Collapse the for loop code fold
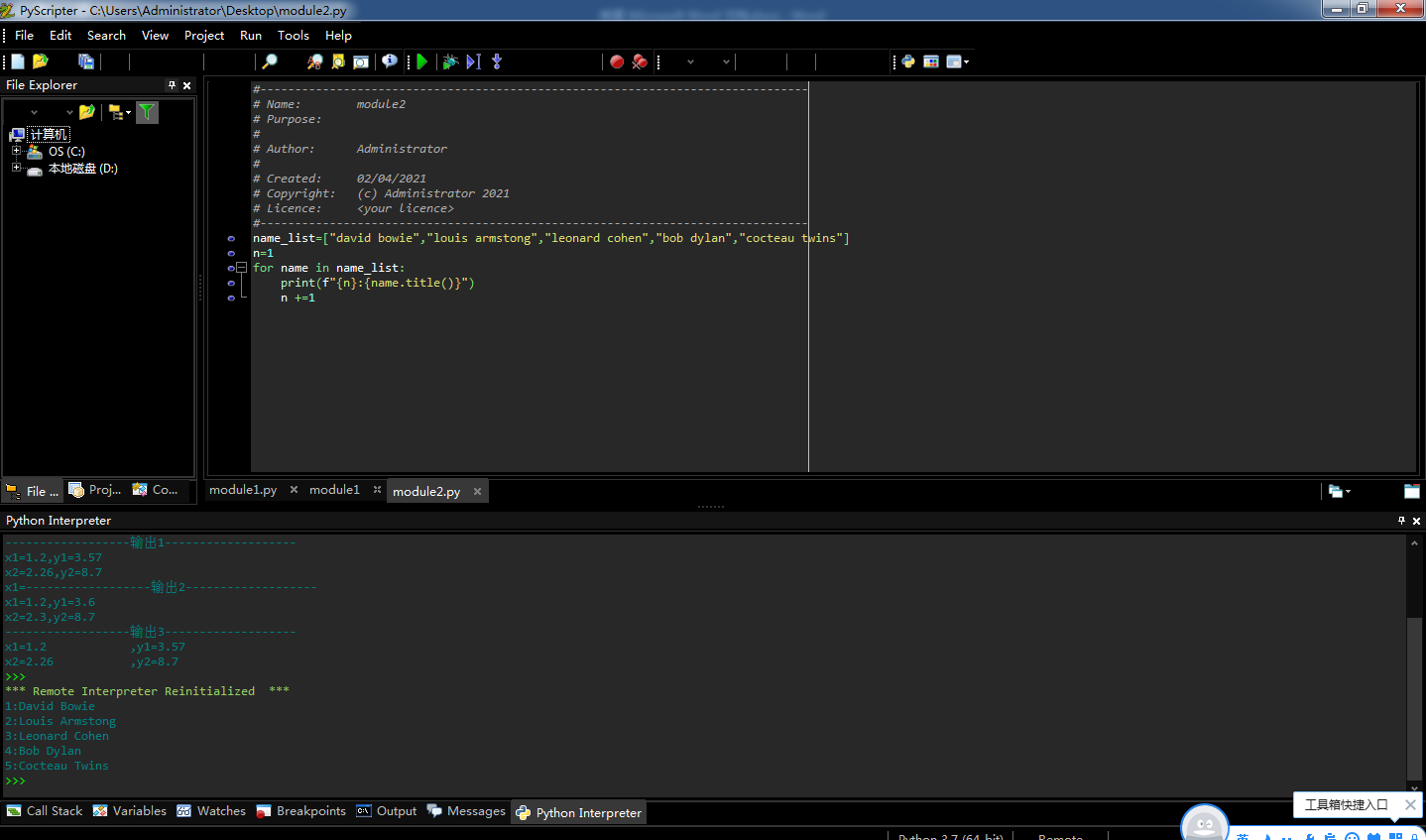Image resolution: width=1426 pixels, height=840 pixels. [241, 268]
